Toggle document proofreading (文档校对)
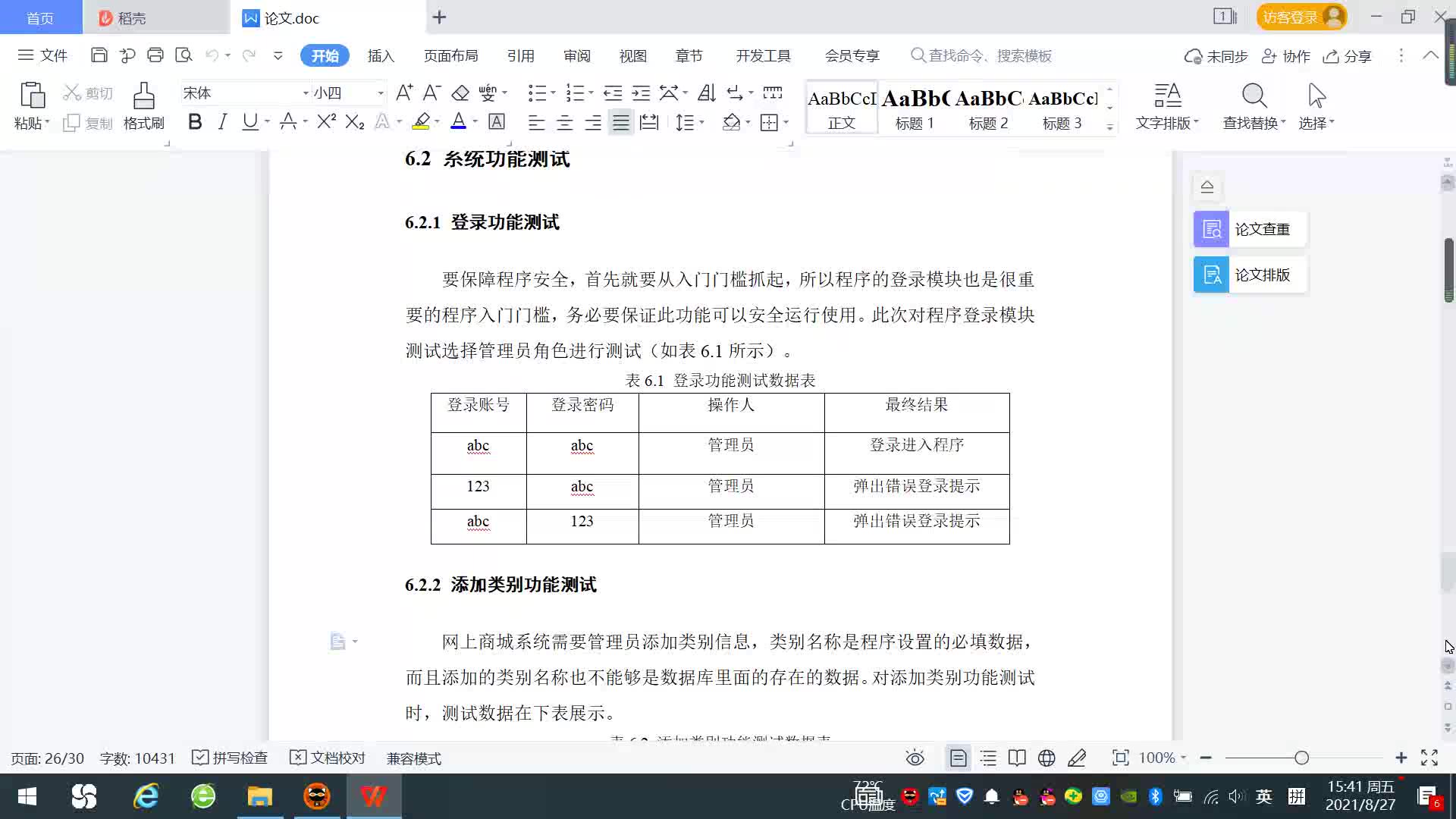Screen dimensions: 1456x819 [328, 758]
